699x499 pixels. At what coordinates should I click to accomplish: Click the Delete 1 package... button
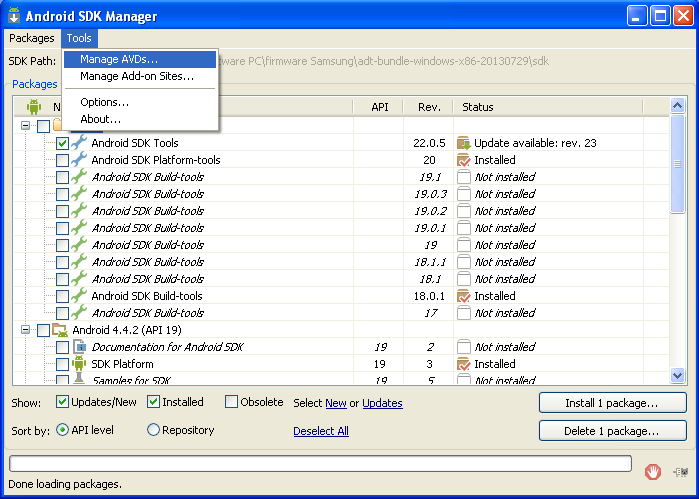[x=613, y=431]
